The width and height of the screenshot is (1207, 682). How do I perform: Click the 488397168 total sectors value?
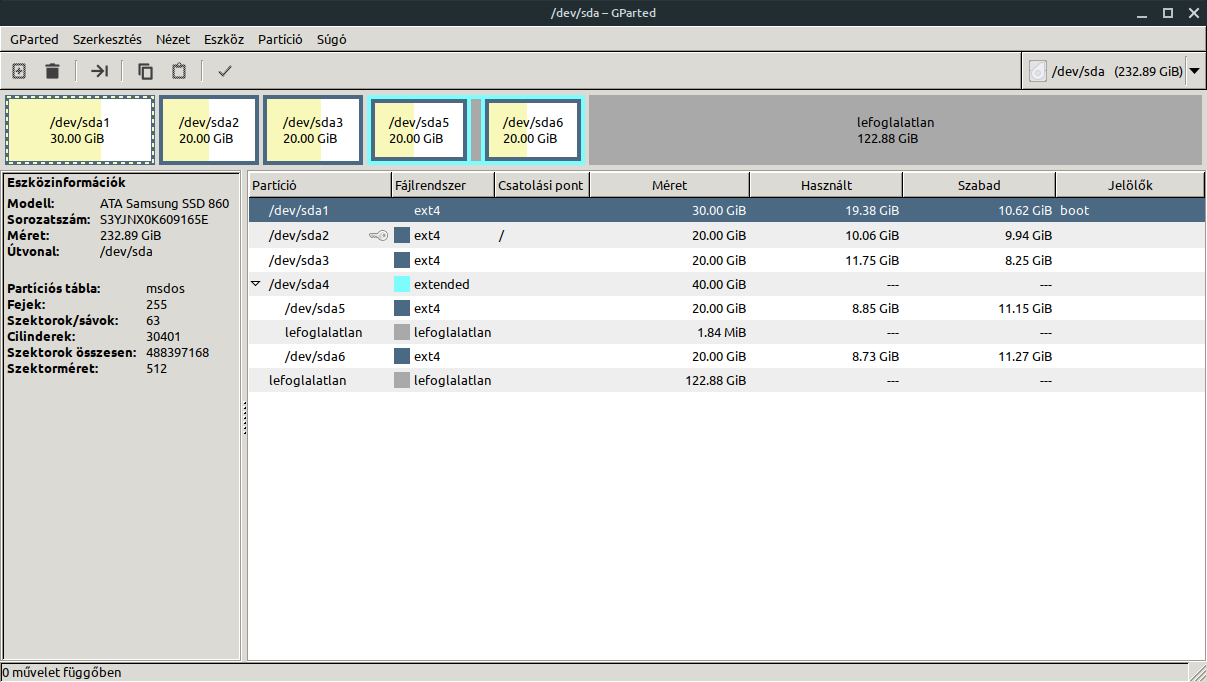click(177, 352)
